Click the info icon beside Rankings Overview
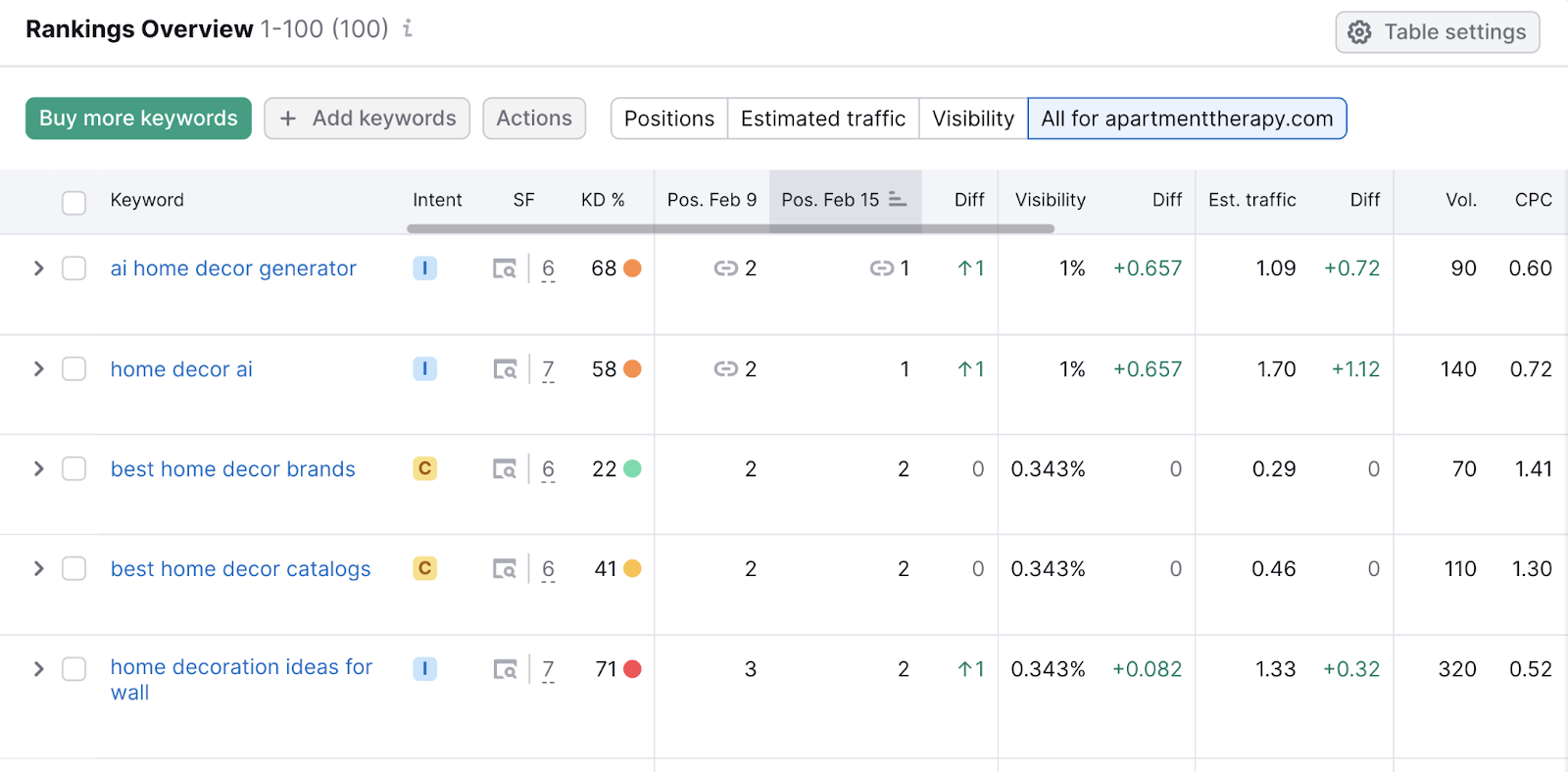This screenshot has height=772, width=1568. (408, 28)
